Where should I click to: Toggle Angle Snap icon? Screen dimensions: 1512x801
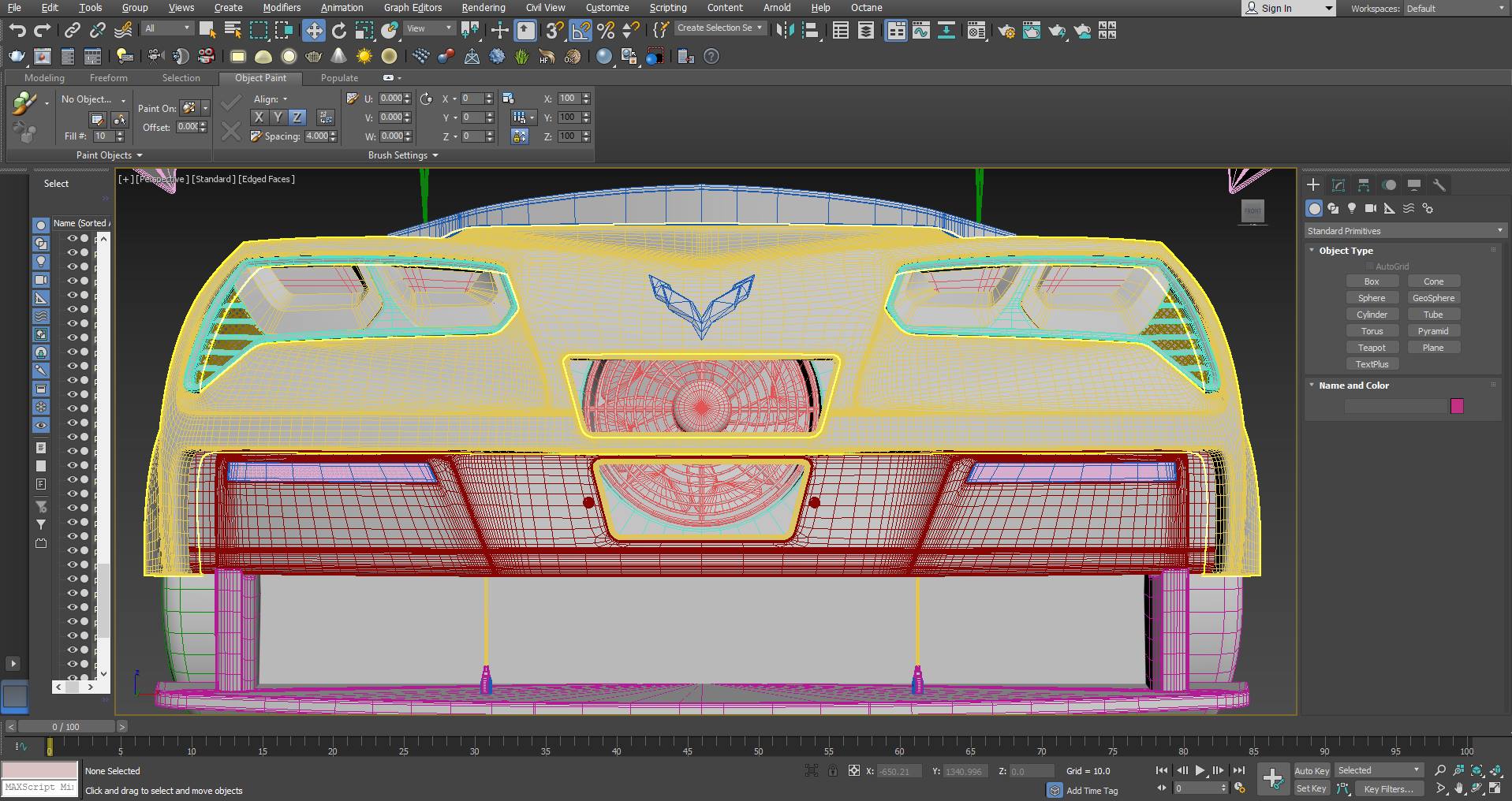click(581, 31)
